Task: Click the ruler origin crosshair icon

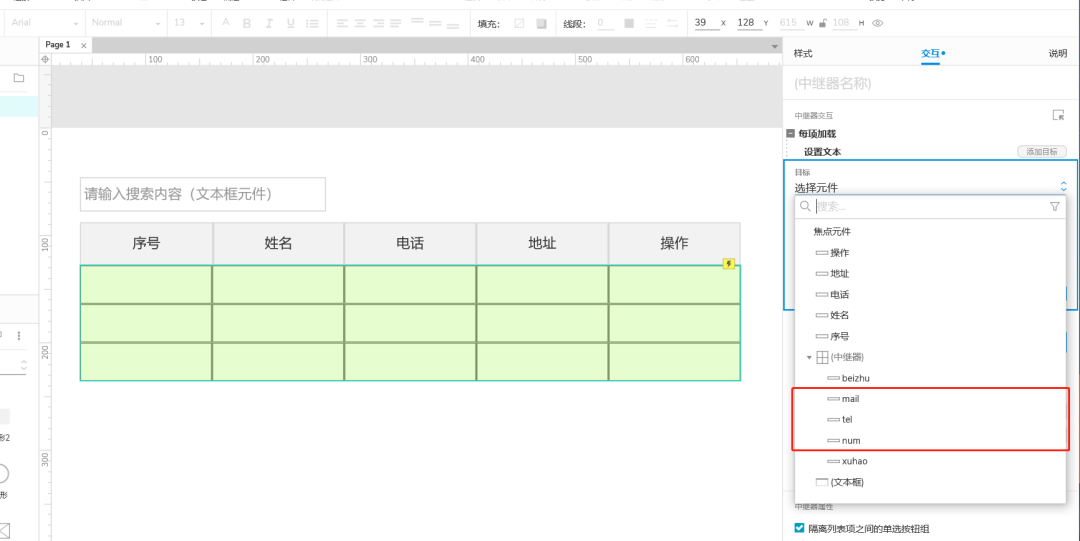Action: click(x=45, y=59)
